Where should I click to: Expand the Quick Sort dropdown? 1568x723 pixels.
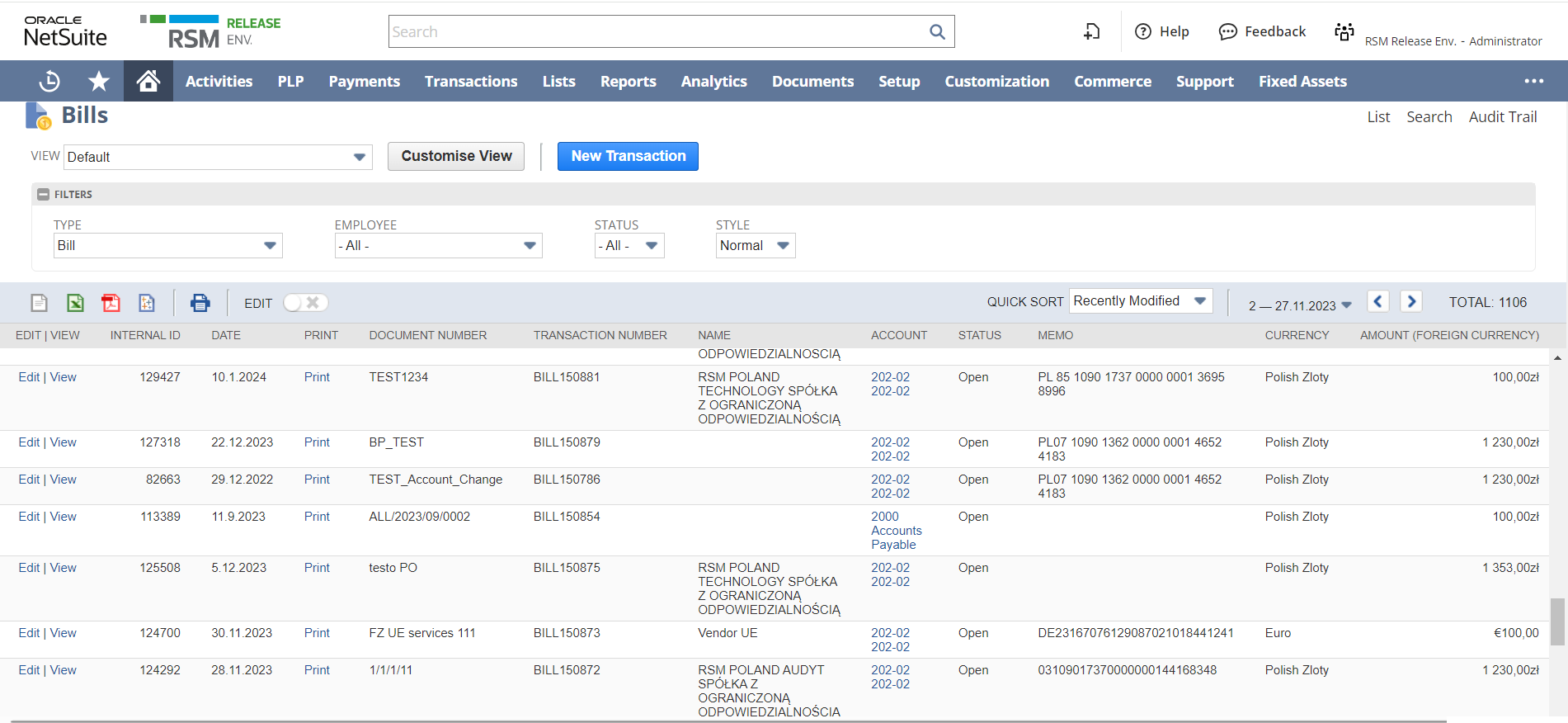[x=1141, y=301]
